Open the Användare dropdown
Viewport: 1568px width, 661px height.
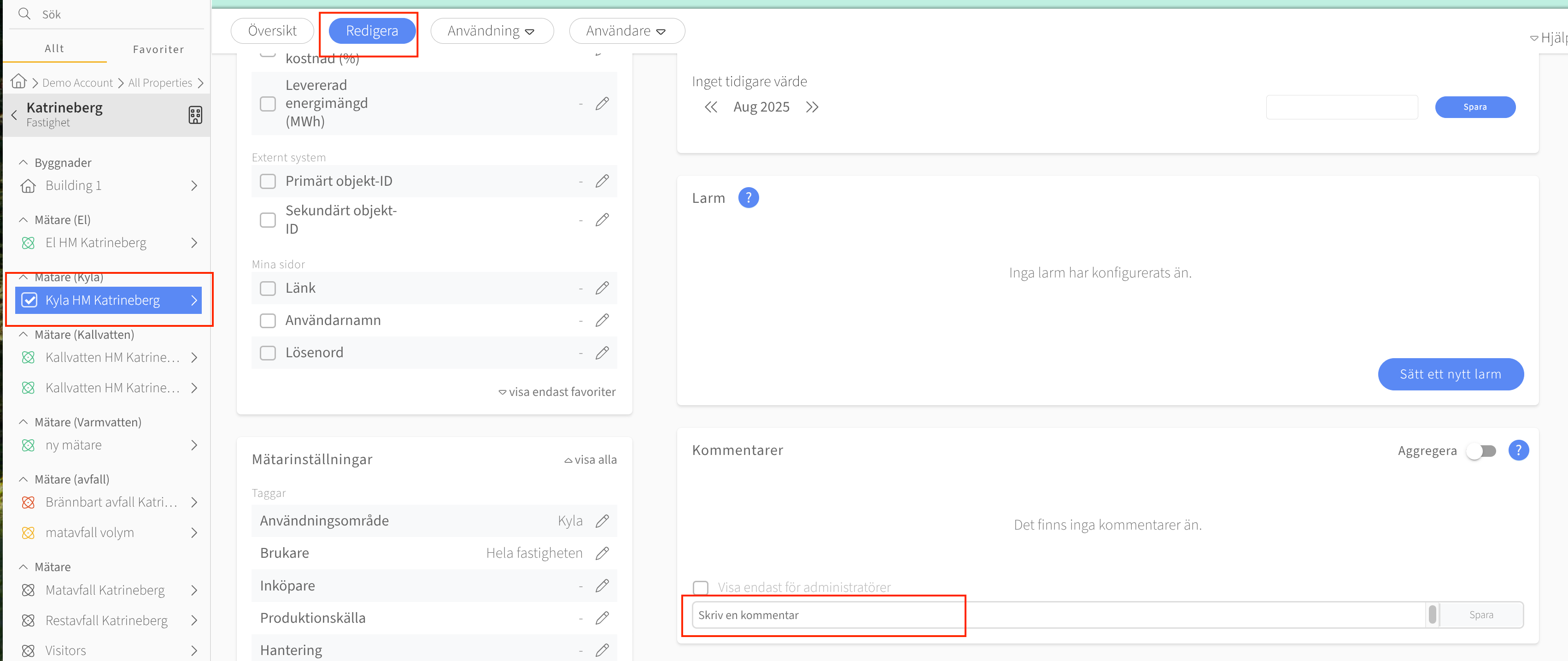(x=626, y=30)
